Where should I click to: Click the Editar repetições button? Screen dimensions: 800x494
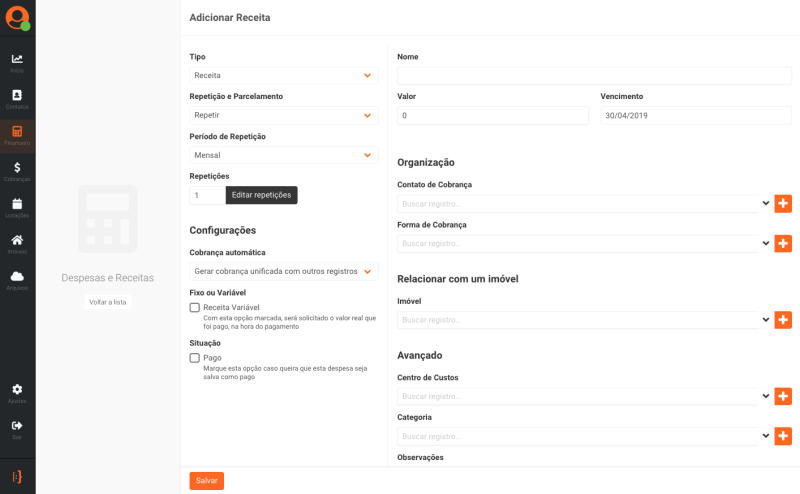coord(261,195)
